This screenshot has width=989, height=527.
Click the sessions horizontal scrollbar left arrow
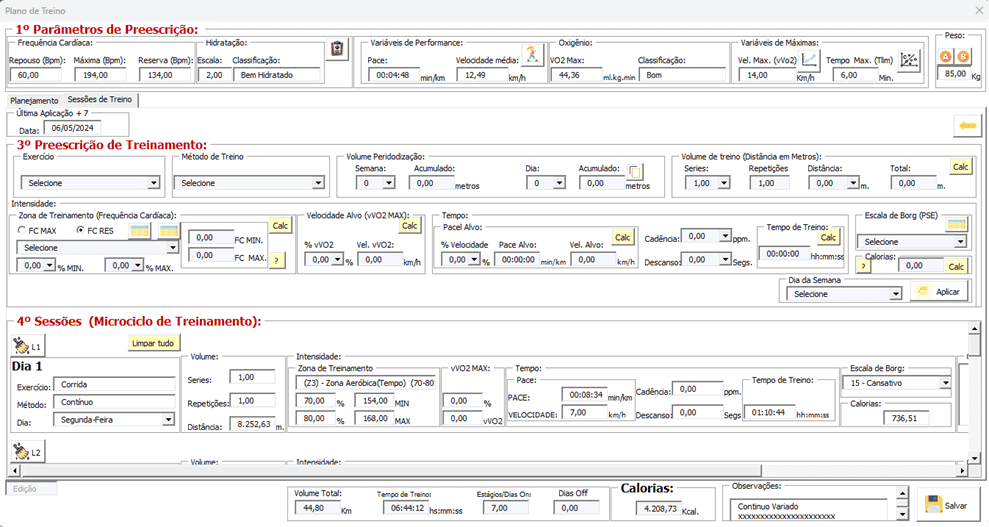[15, 470]
